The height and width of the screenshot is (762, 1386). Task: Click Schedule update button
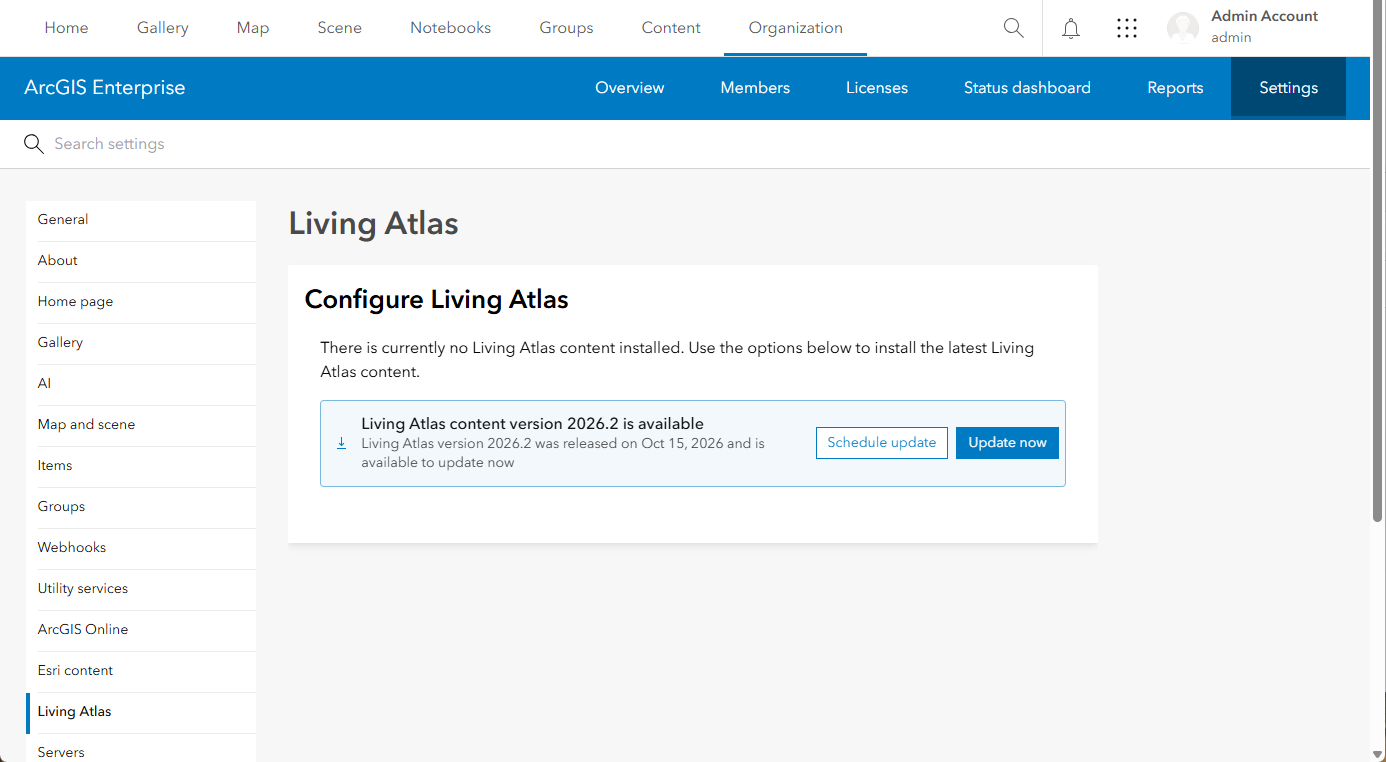click(882, 443)
